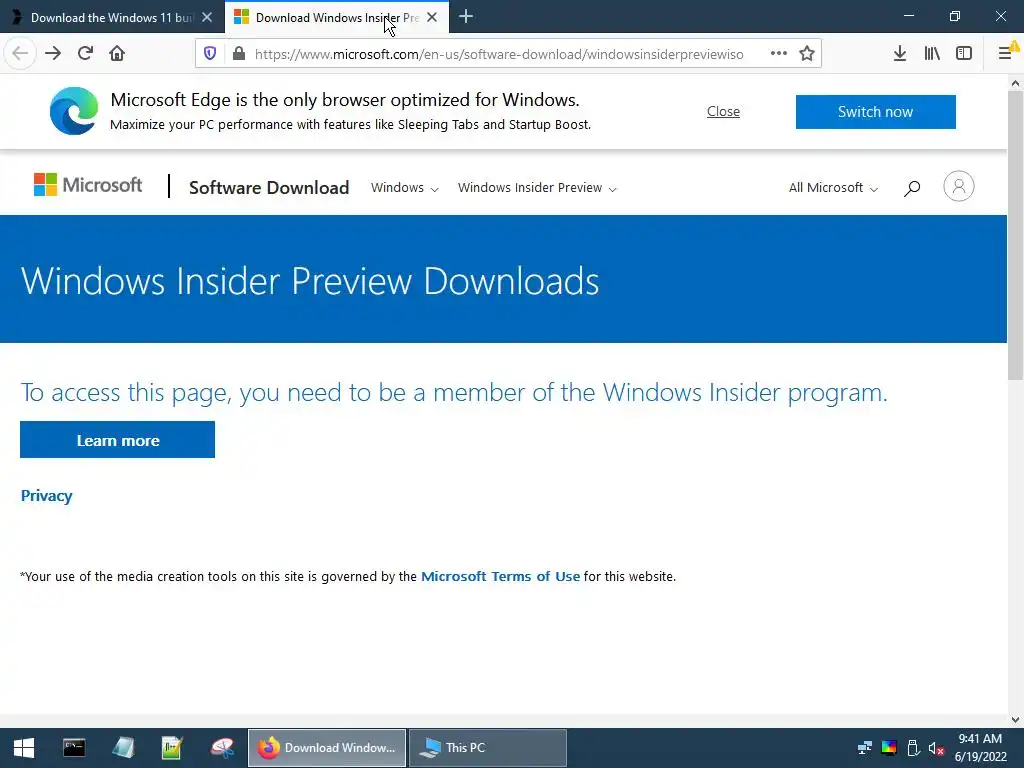This screenshot has width=1024, height=768.
Task: Open the Firefox downloads panel
Action: pyautogui.click(x=900, y=54)
